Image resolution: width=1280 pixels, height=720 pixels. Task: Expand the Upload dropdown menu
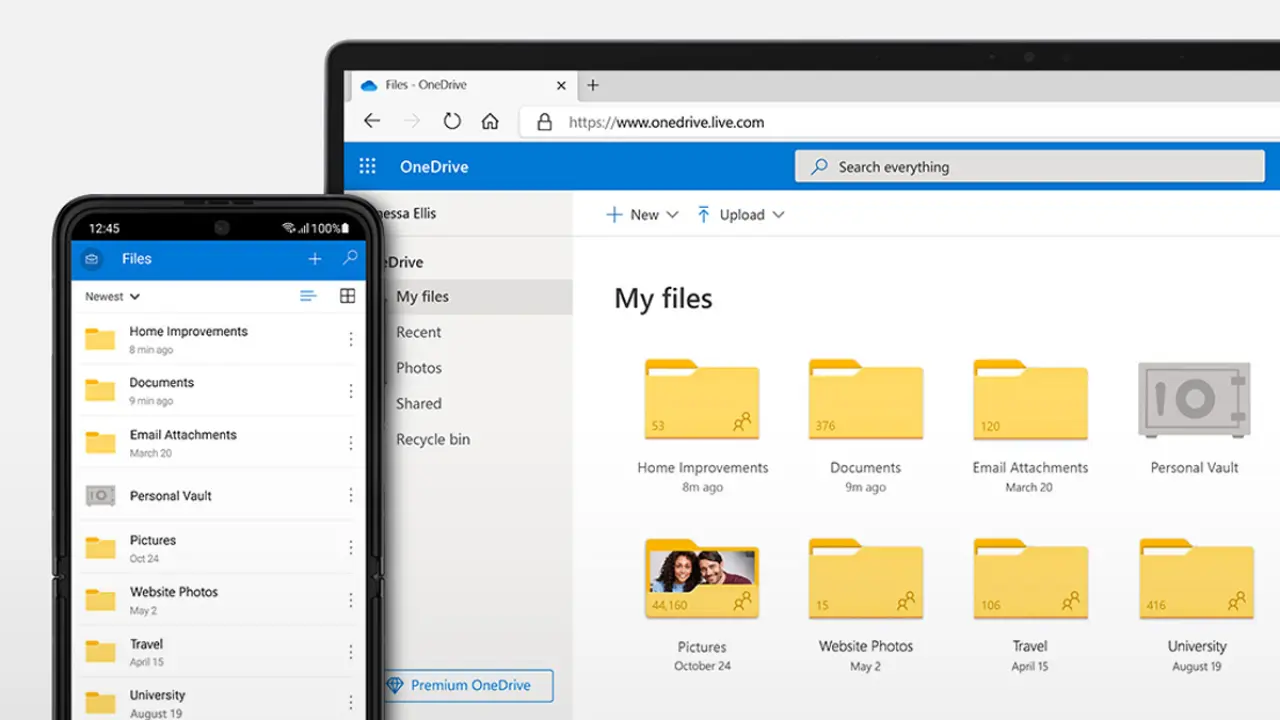click(x=740, y=215)
